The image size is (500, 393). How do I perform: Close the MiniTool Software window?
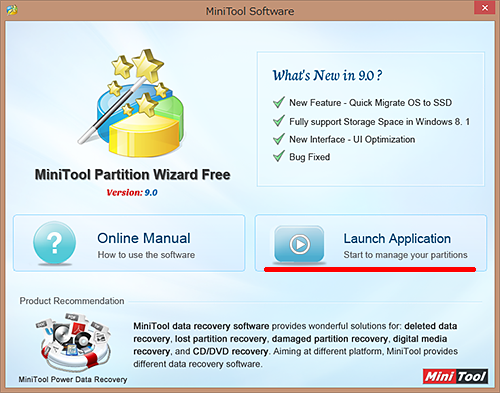(485, 8)
